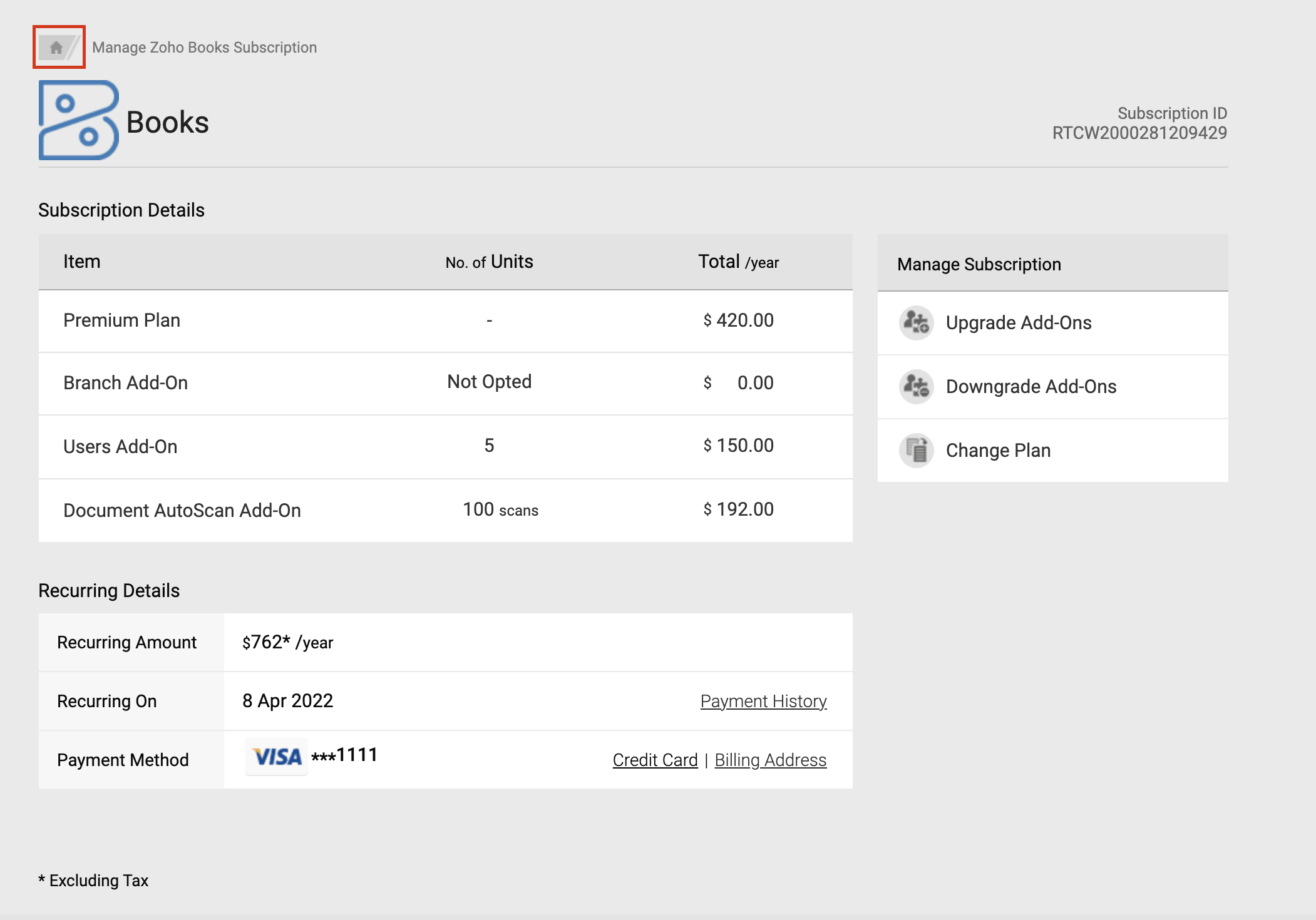Viewport: 1316px width, 920px height.
Task: Open the Payment History link
Action: pyautogui.click(x=763, y=702)
